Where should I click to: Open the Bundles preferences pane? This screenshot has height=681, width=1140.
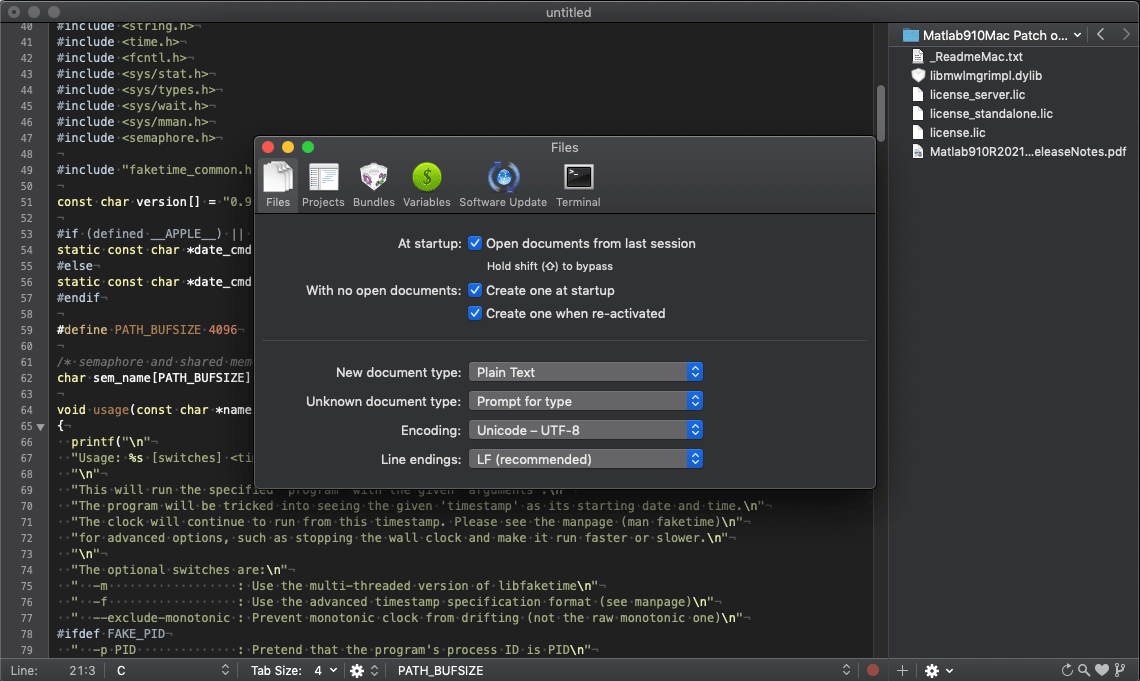pyautogui.click(x=374, y=185)
